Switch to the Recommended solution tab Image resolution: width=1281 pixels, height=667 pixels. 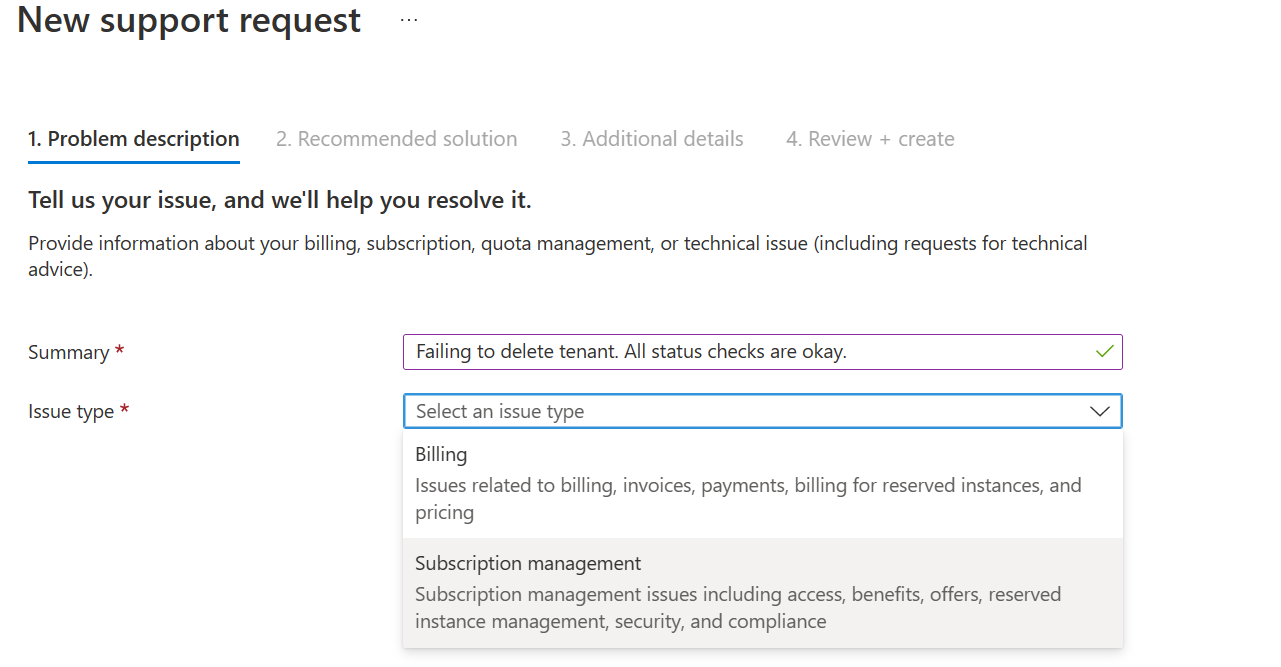(396, 138)
